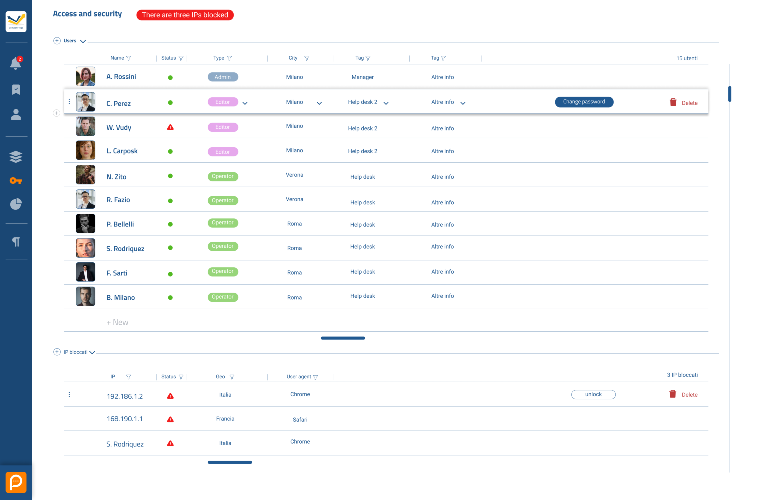Click the trash icon in C. Perez row

[673, 102]
